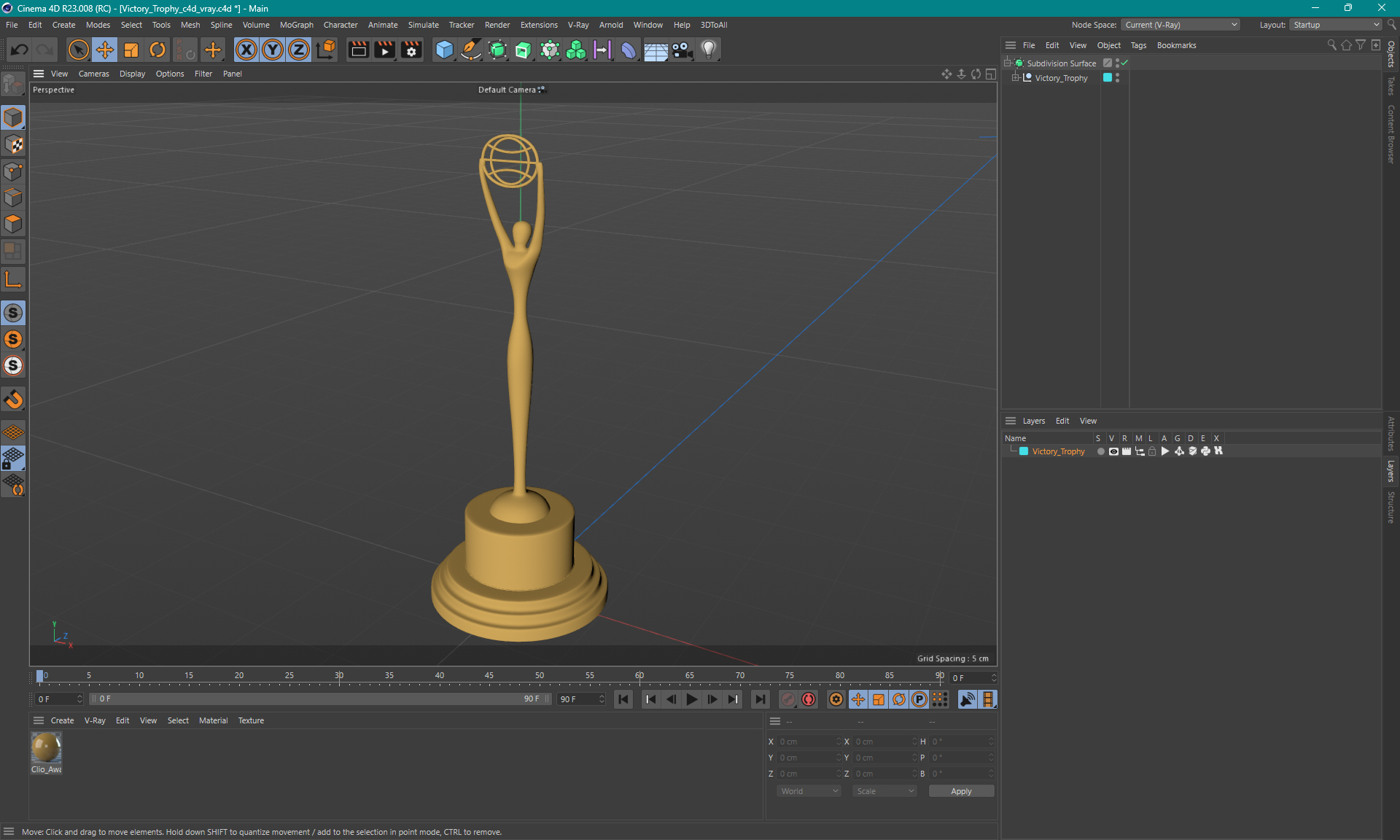
Task: Toggle Victory_Trophy layer solo dot
Action: click(1100, 451)
